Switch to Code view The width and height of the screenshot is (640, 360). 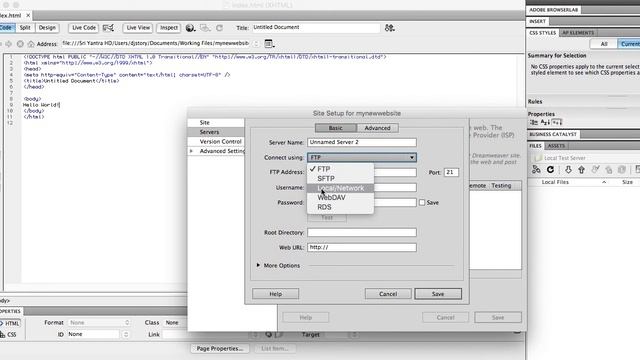(7, 28)
